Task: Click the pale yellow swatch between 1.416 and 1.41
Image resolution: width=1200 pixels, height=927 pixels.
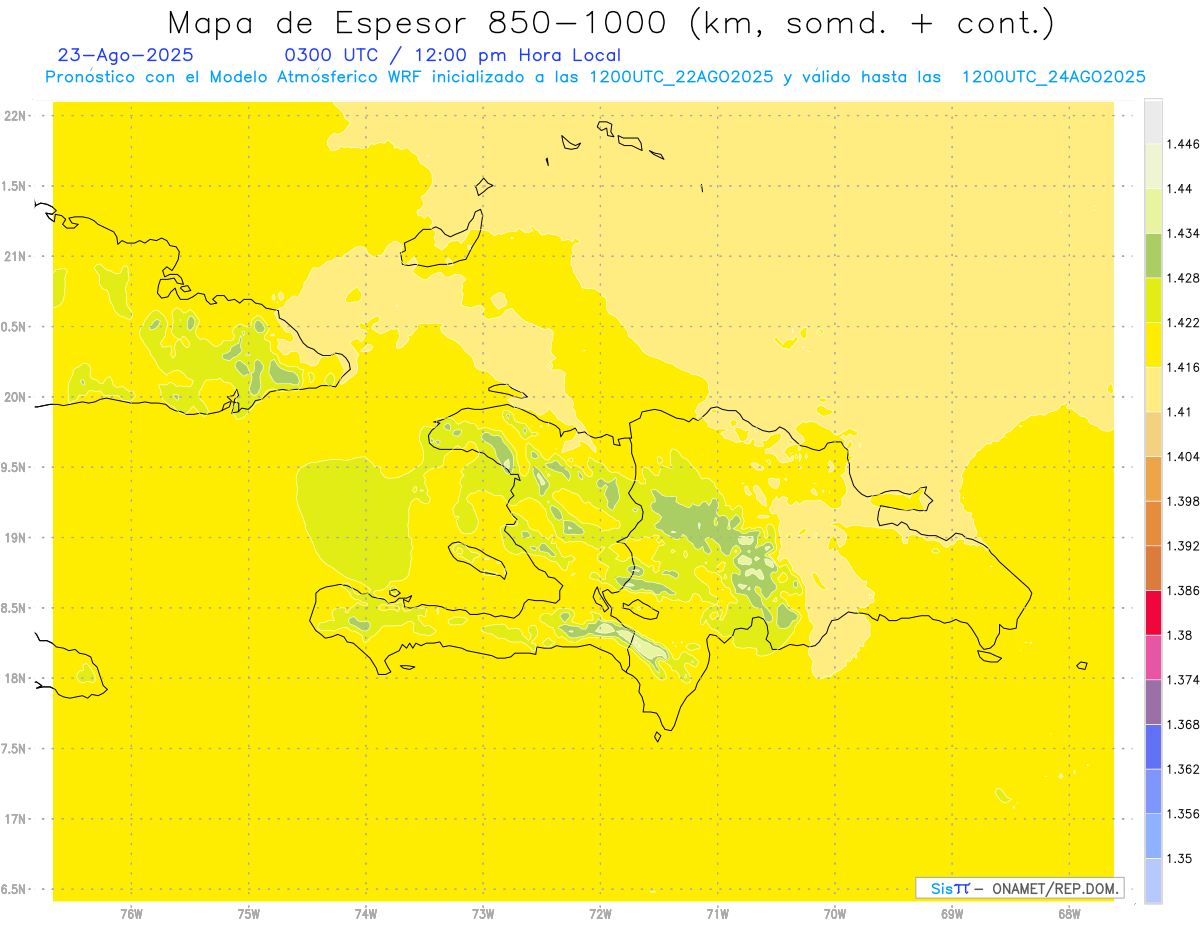Action: (1153, 389)
